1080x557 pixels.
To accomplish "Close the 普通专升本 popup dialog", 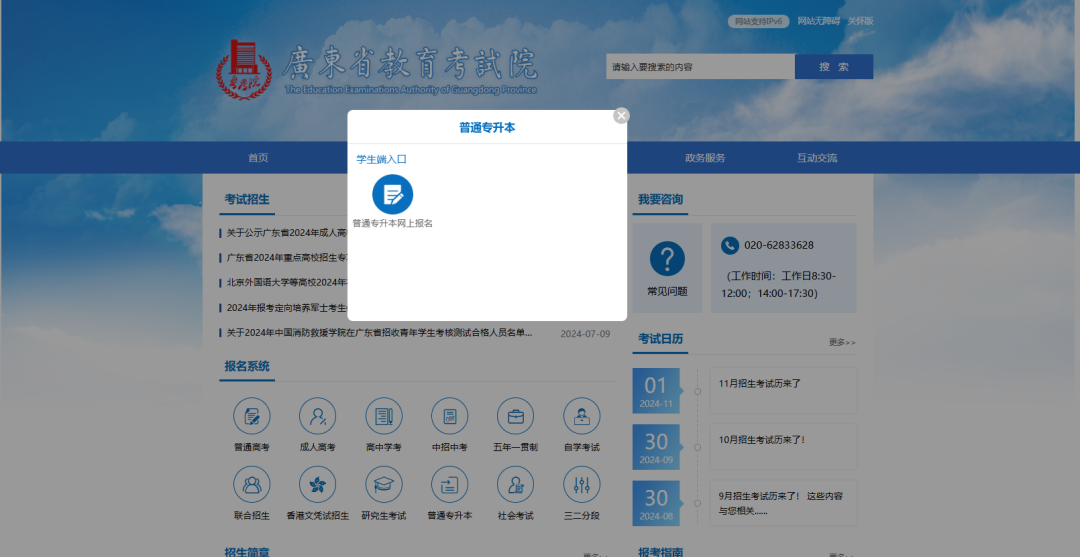I will pos(621,116).
